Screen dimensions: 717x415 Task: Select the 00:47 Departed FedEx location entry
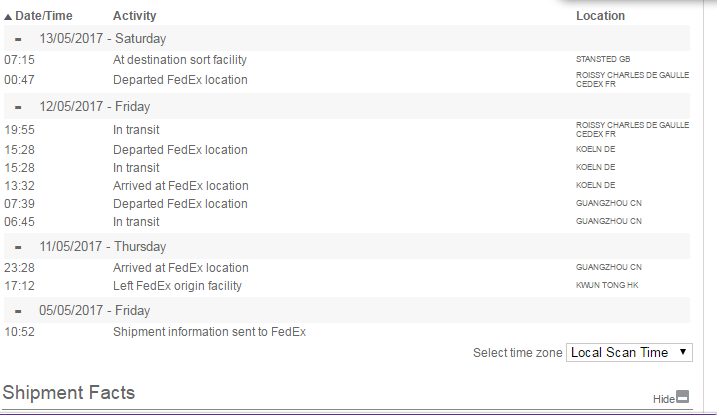coord(180,80)
